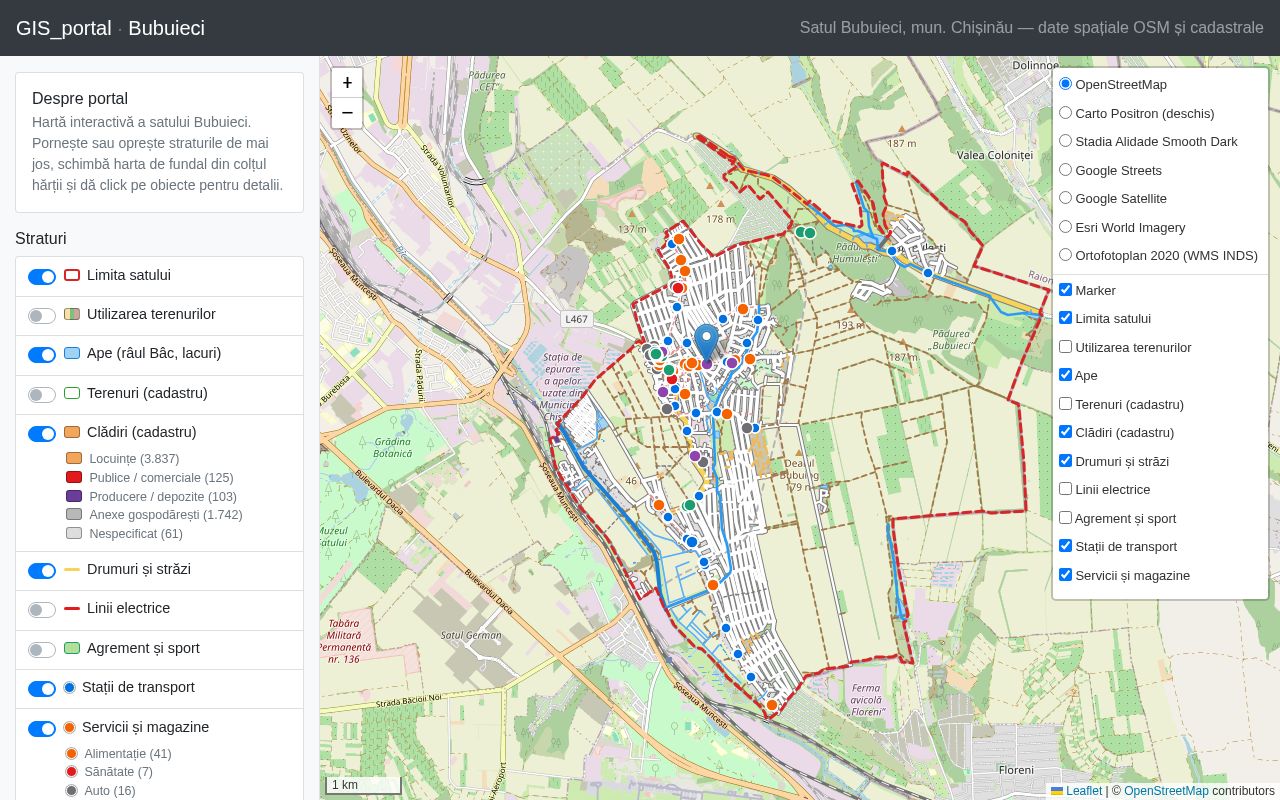Click the GIS_portal header title

[x=64, y=28]
